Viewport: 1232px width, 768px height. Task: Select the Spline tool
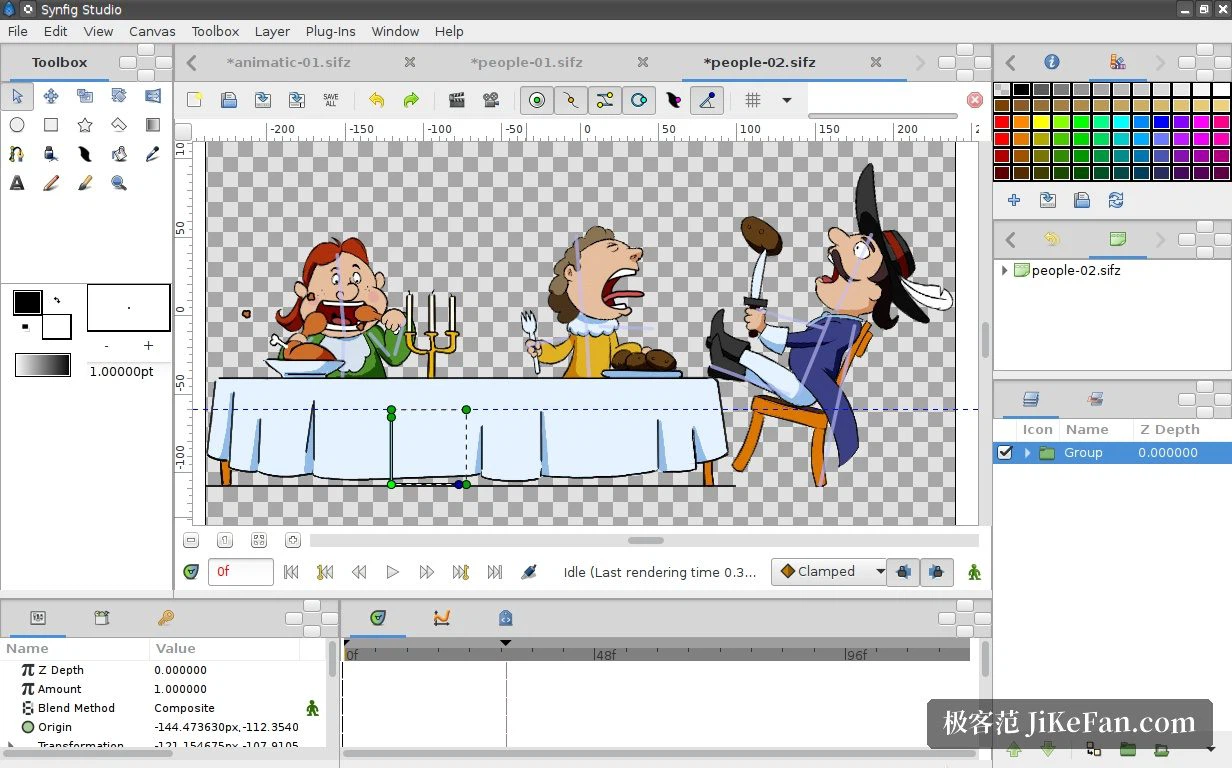[17, 154]
